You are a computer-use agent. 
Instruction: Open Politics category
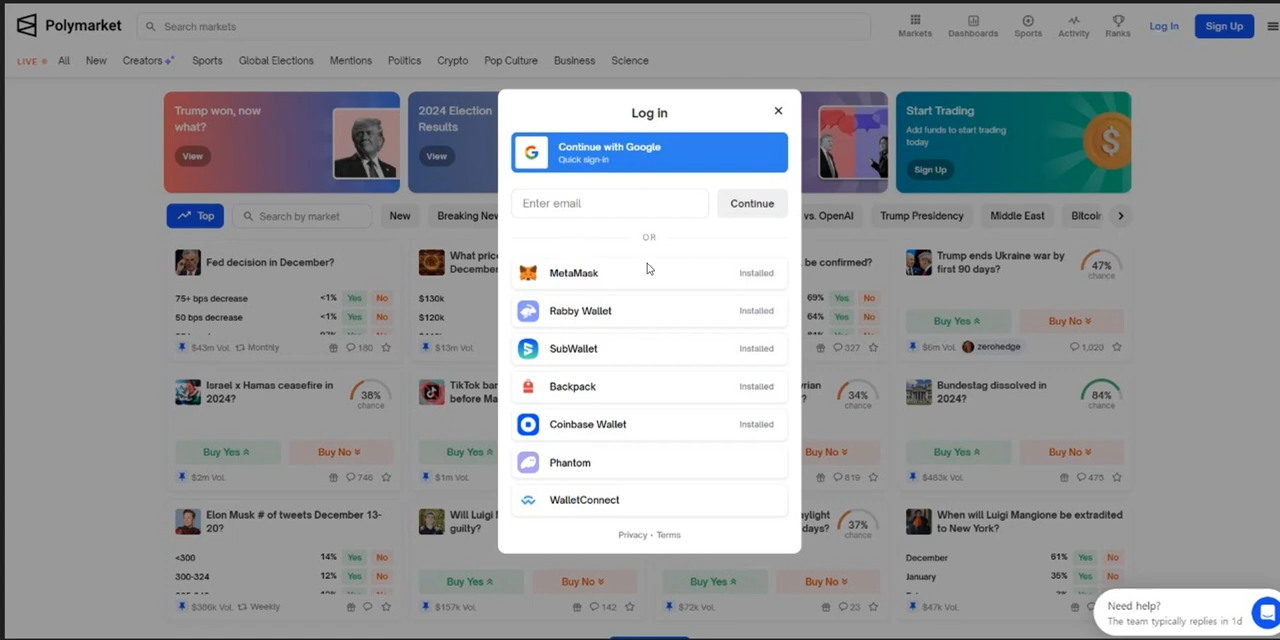pos(405,61)
